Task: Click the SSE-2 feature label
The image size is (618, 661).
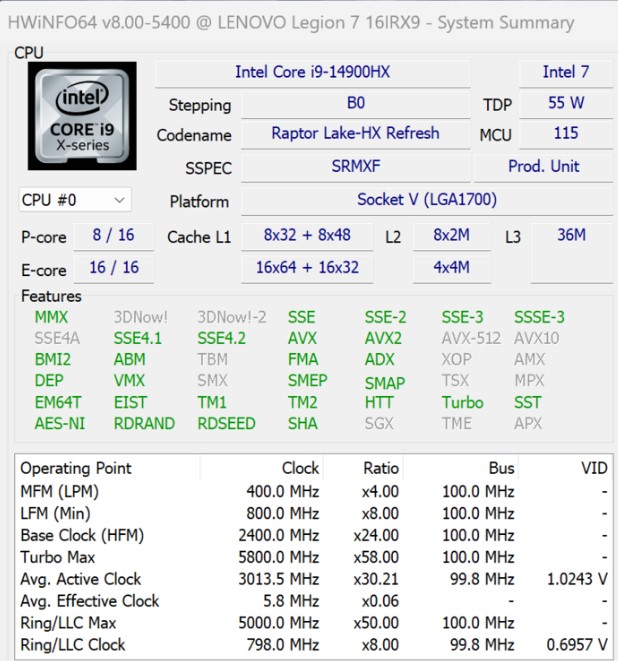Action: click(385, 317)
